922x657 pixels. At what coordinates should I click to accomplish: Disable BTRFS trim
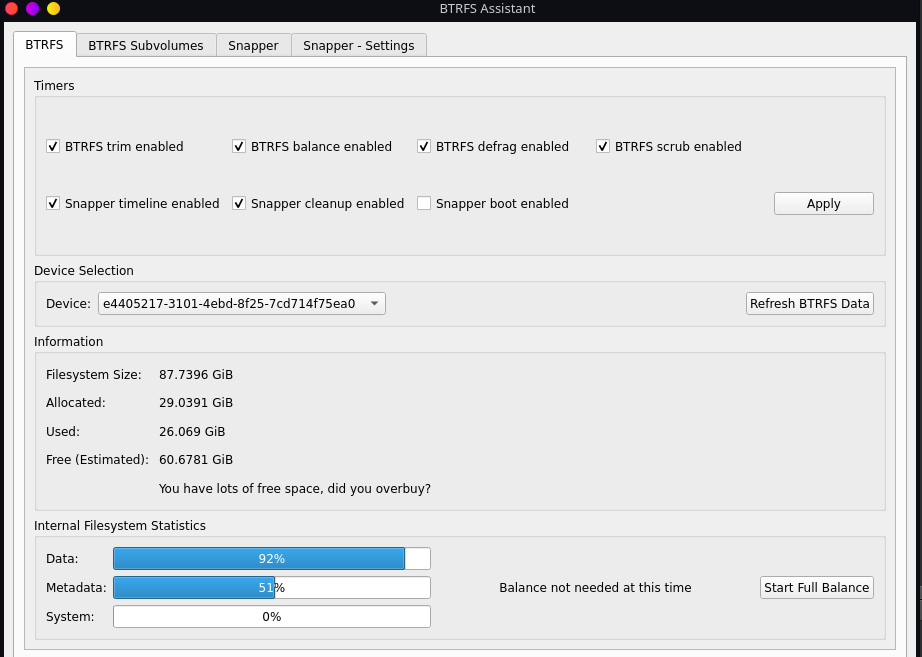(52, 146)
